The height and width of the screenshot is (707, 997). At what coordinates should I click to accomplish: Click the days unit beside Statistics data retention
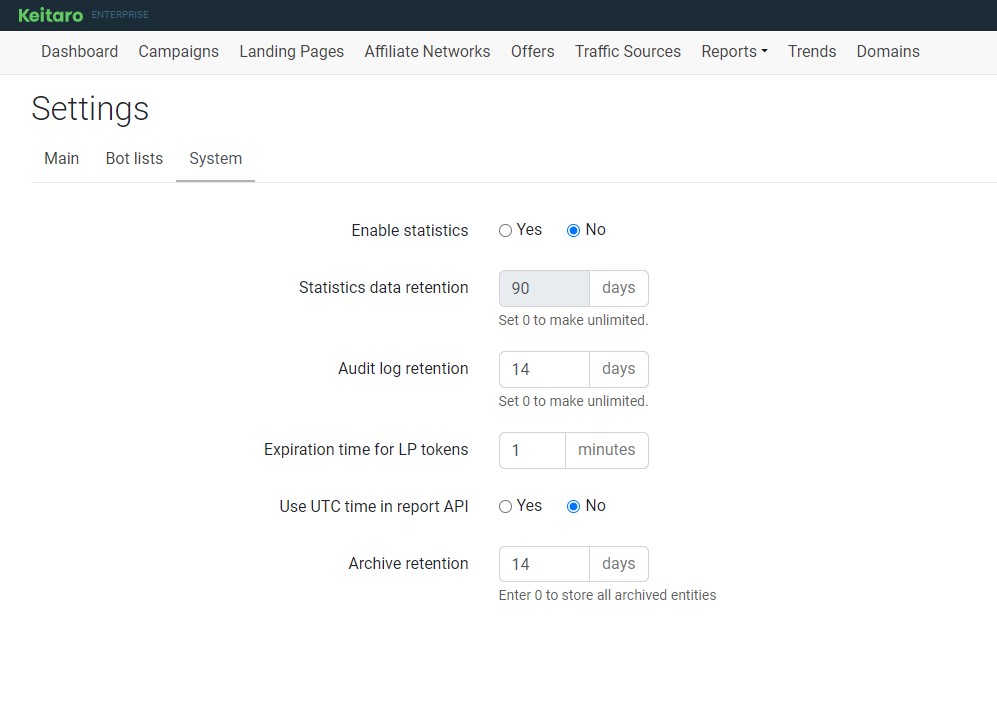pos(619,288)
